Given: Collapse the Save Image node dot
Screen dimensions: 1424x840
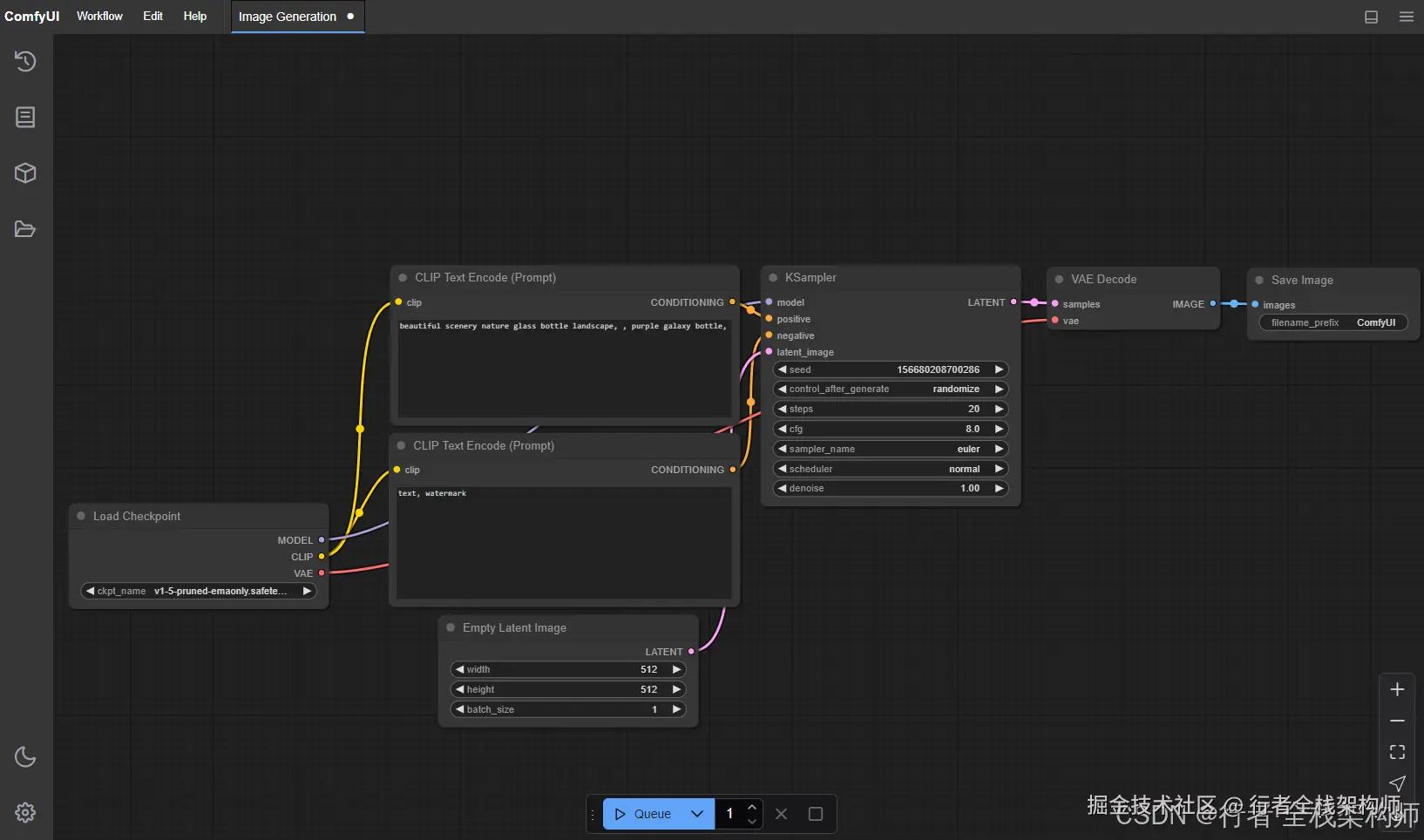Looking at the screenshot, I should pyautogui.click(x=1259, y=281).
